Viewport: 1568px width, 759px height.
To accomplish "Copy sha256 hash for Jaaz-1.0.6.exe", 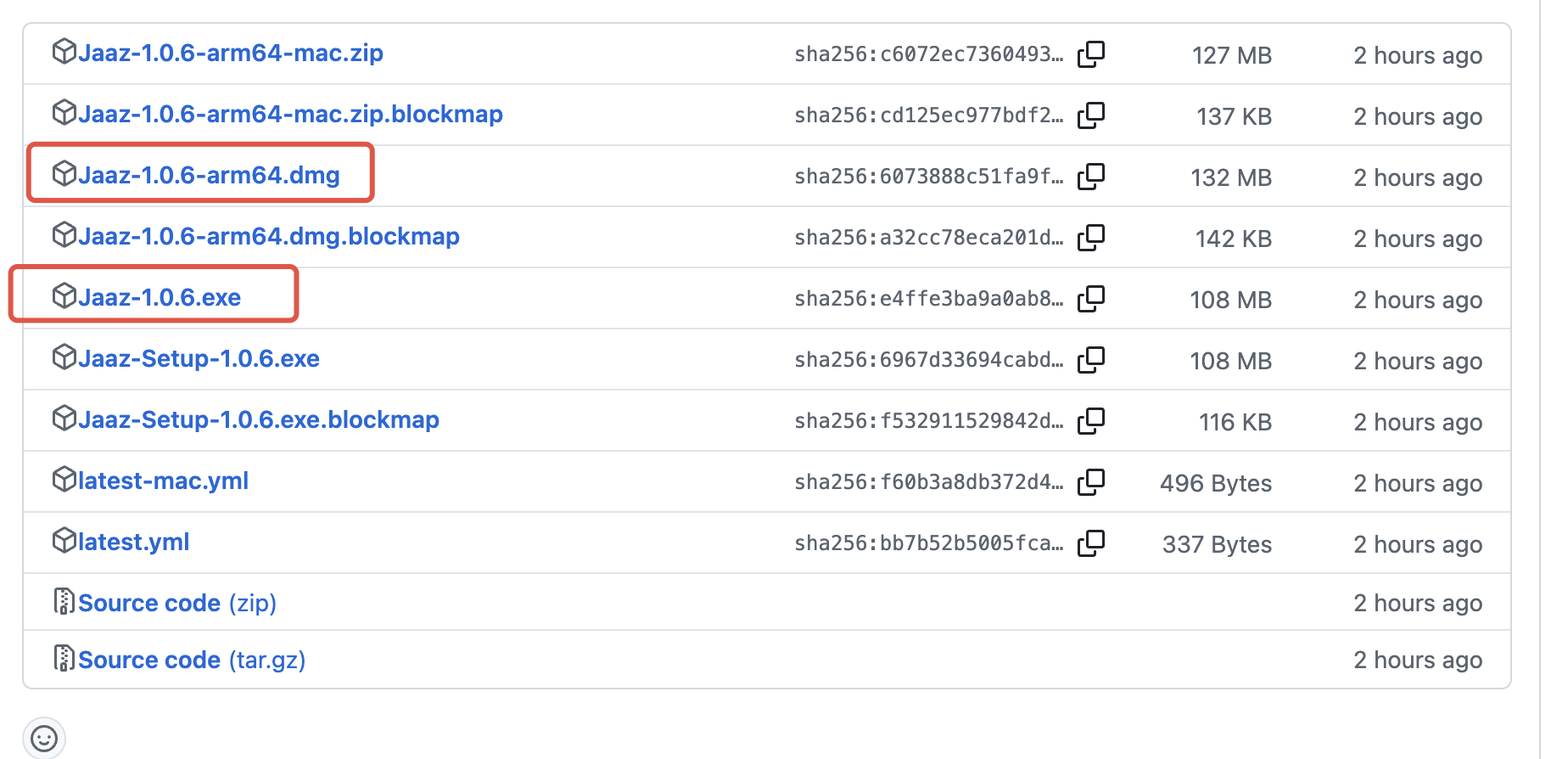I will pos(1091,299).
